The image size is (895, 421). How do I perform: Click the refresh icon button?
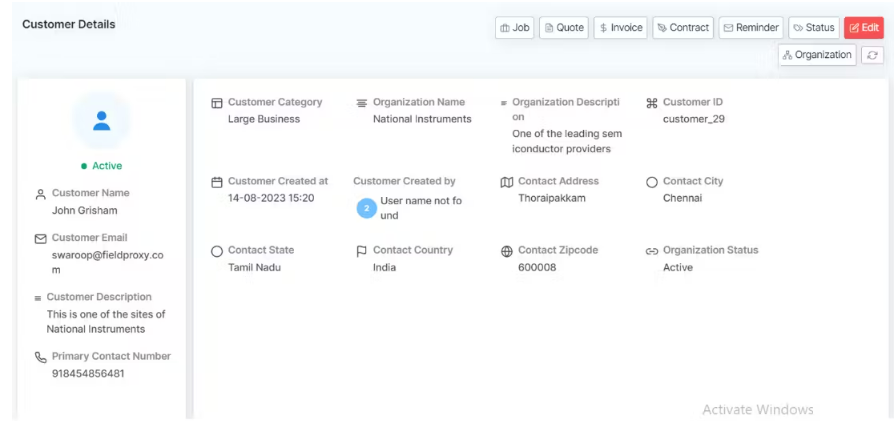[x=873, y=55]
